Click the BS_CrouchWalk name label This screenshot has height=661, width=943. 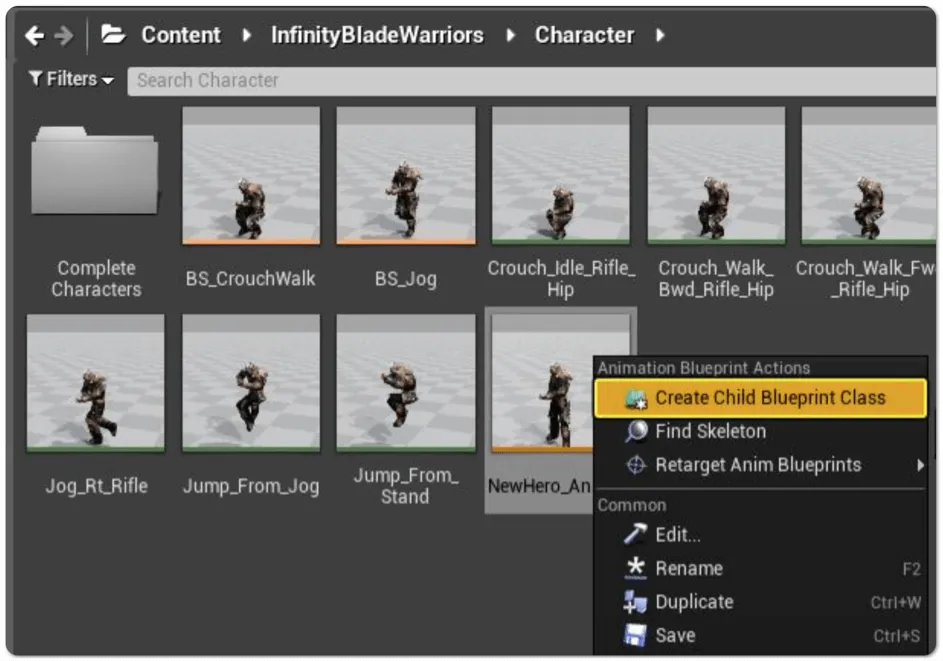[250, 278]
